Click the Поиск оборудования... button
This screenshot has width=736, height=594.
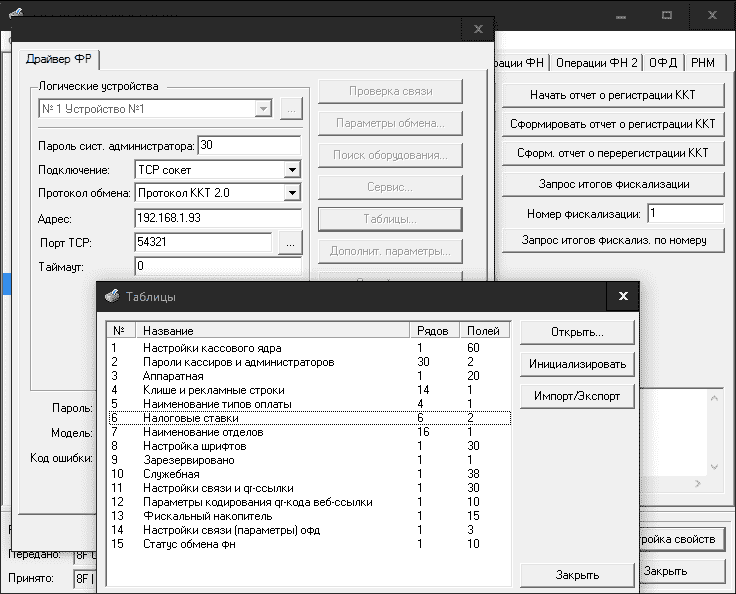coord(390,155)
